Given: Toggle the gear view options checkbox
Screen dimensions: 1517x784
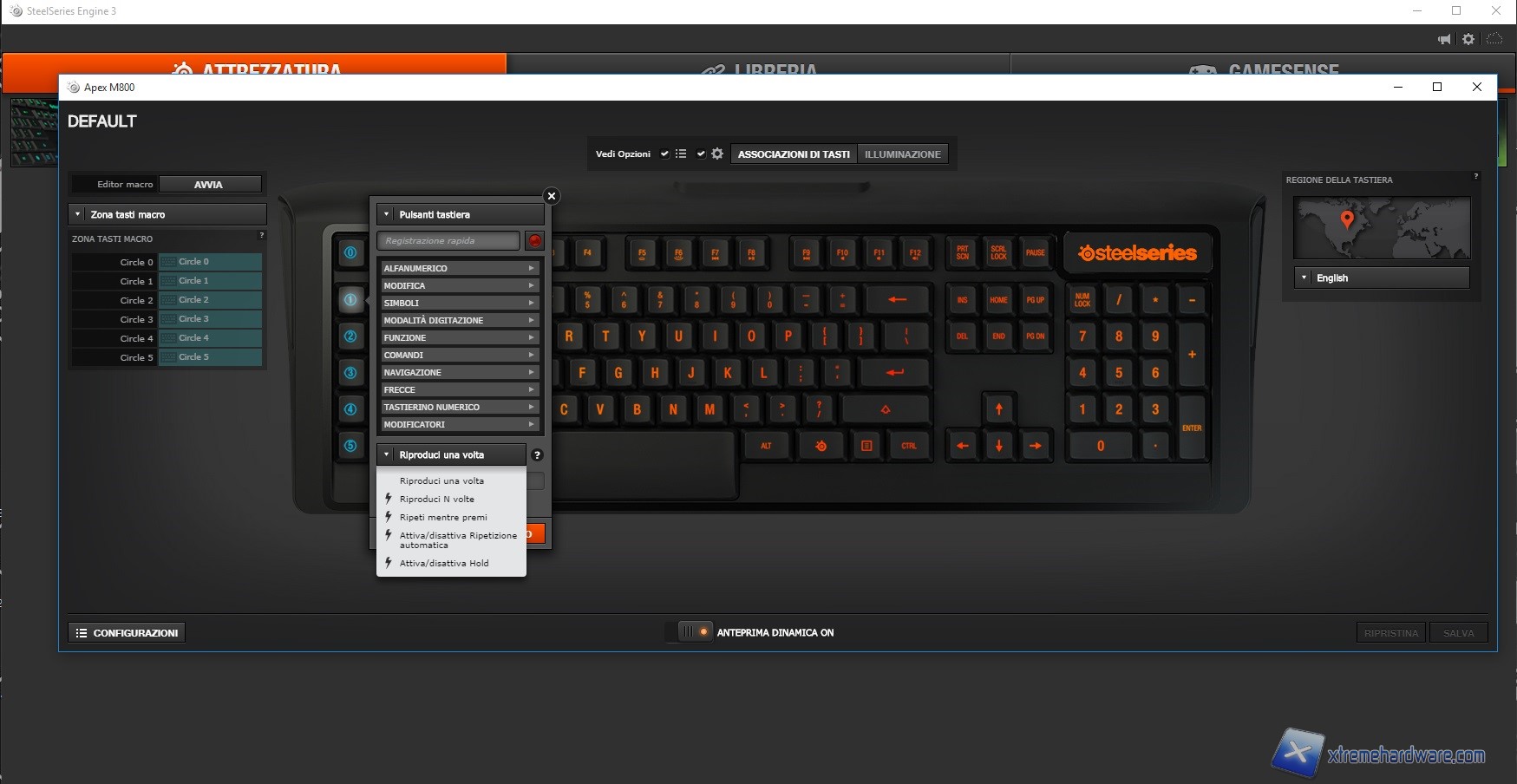Looking at the screenshot, I should coord(701,154).
